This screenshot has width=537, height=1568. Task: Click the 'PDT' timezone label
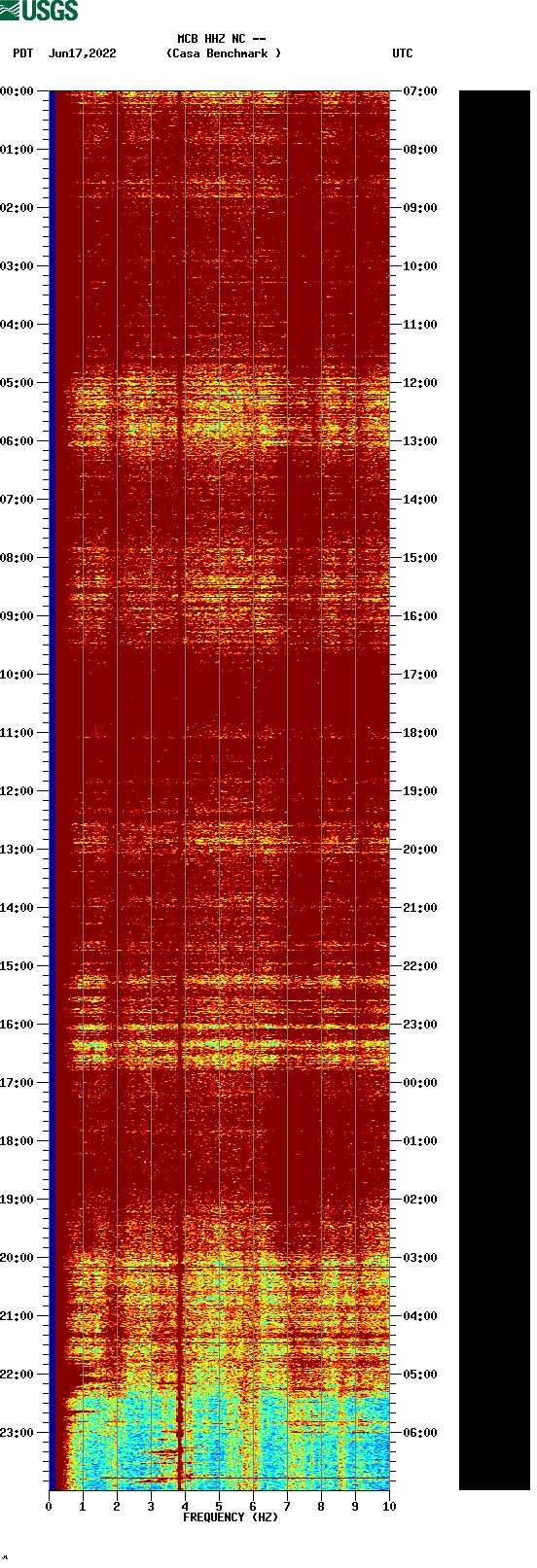23,53
